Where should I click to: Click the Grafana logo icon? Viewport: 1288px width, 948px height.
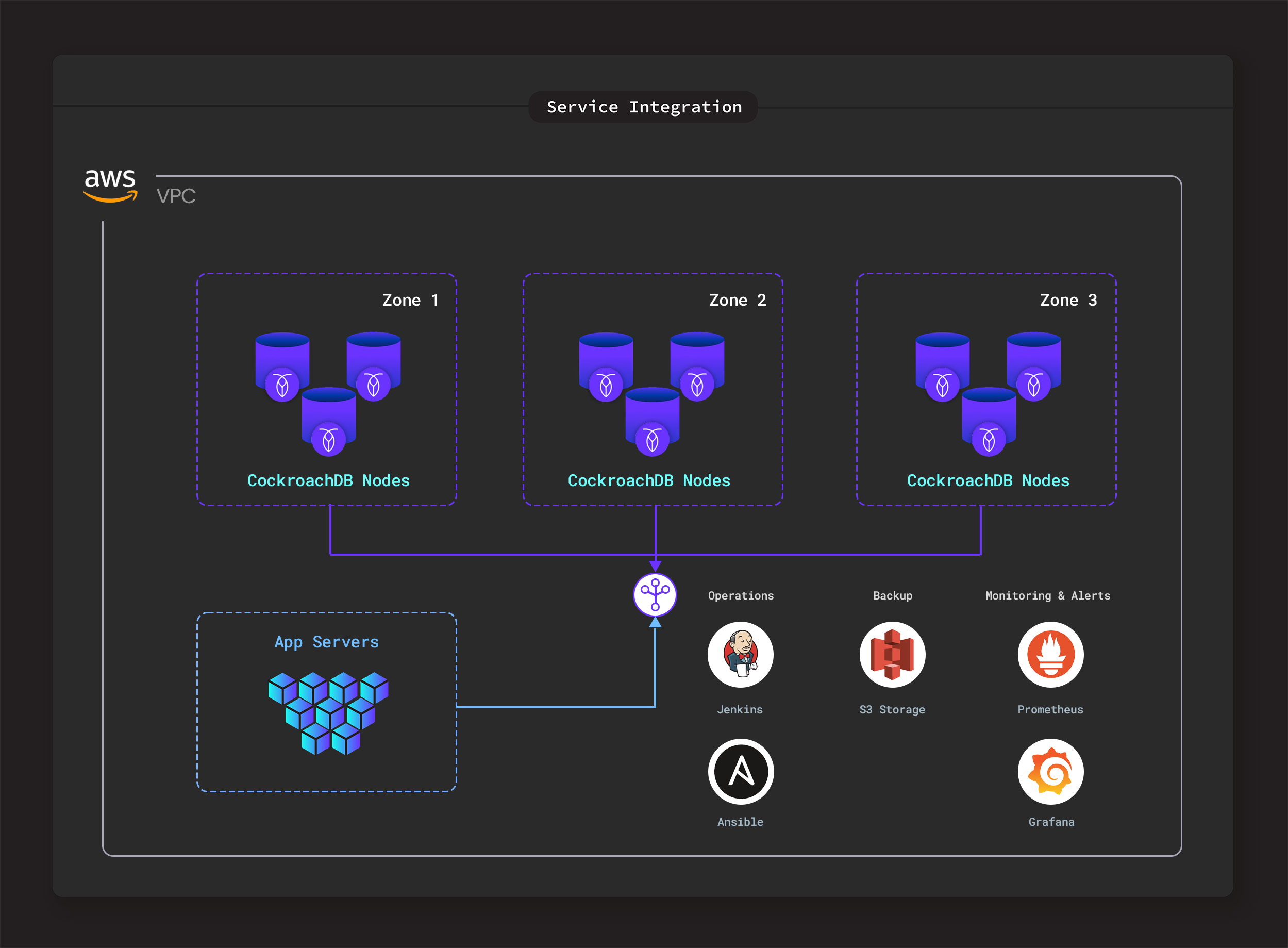[1050, 771]
